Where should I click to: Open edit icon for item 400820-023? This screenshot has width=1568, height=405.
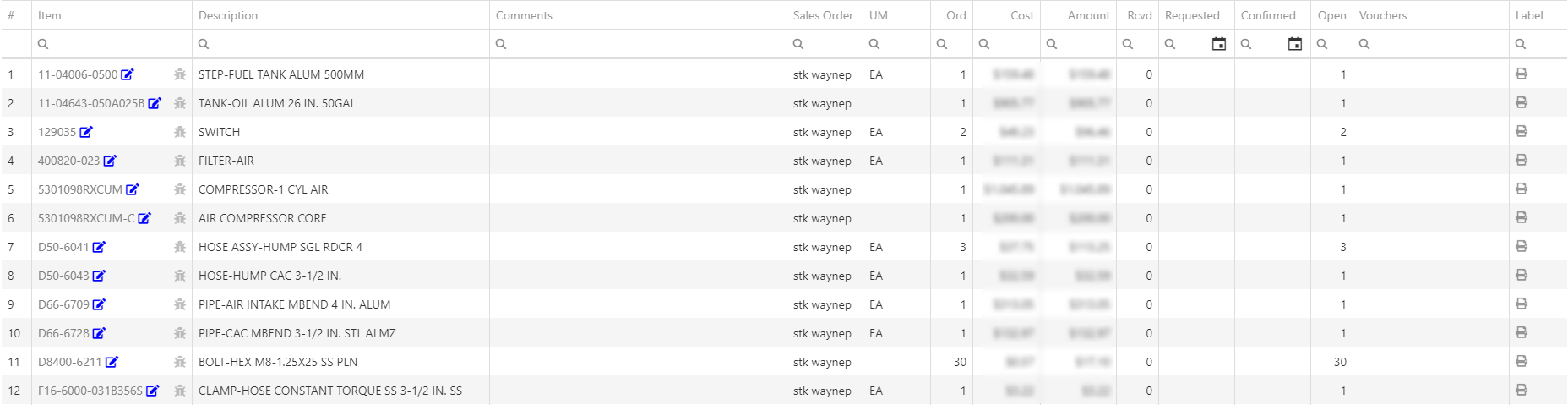pyautogui.click(x=110, y=161)
